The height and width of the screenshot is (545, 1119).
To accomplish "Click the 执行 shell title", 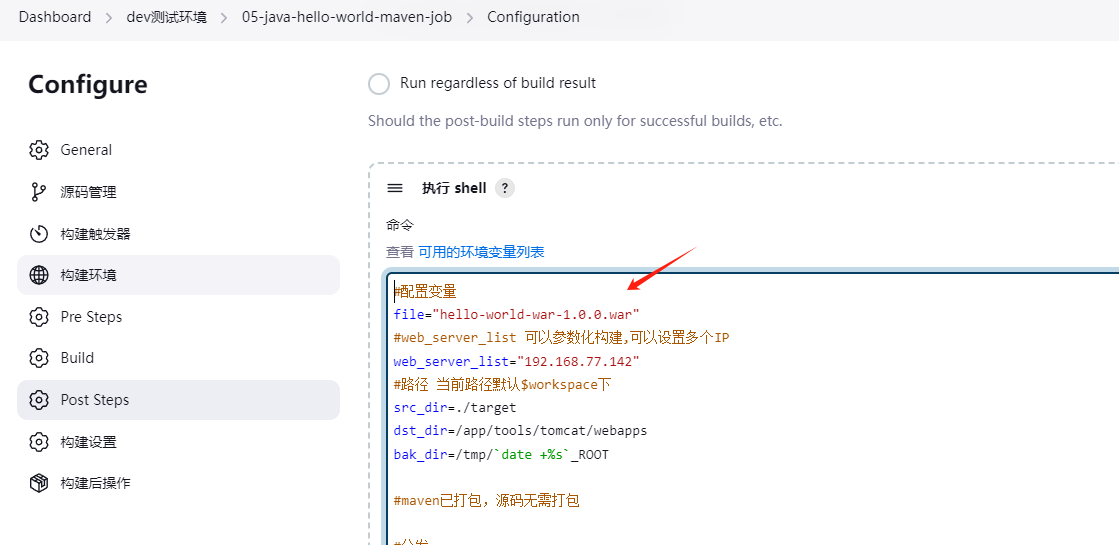I will tap(454, 188).
